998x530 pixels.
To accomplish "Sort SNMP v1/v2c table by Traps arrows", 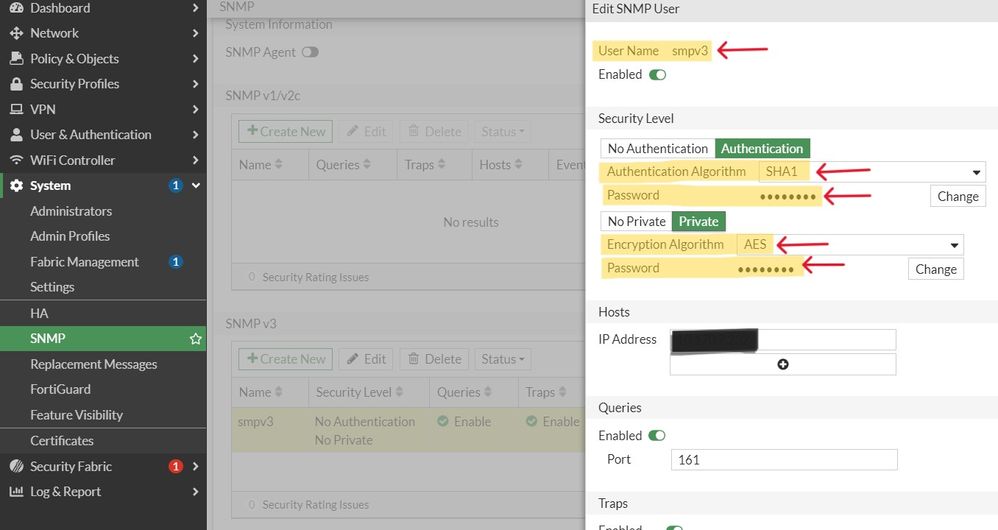I will point(442,164).
